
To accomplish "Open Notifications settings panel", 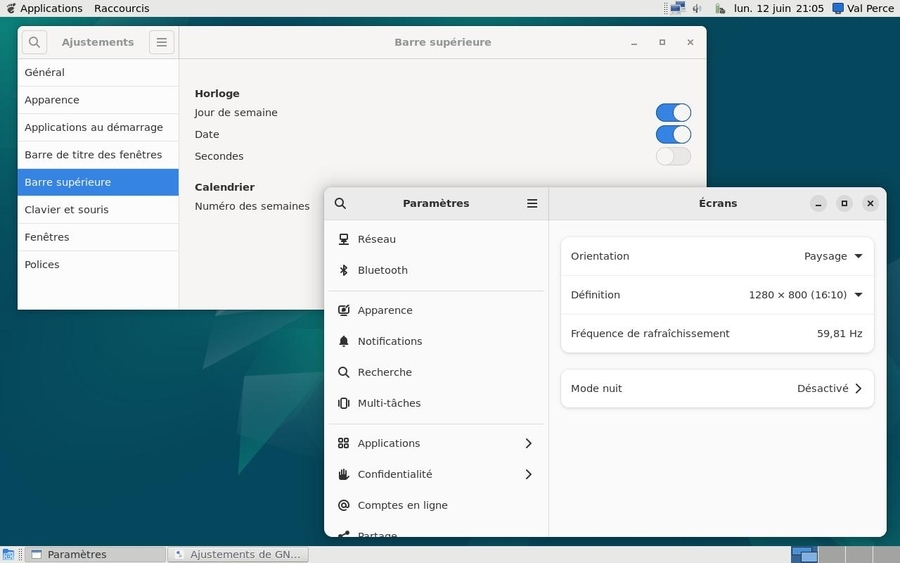I will tap(436, 341).
